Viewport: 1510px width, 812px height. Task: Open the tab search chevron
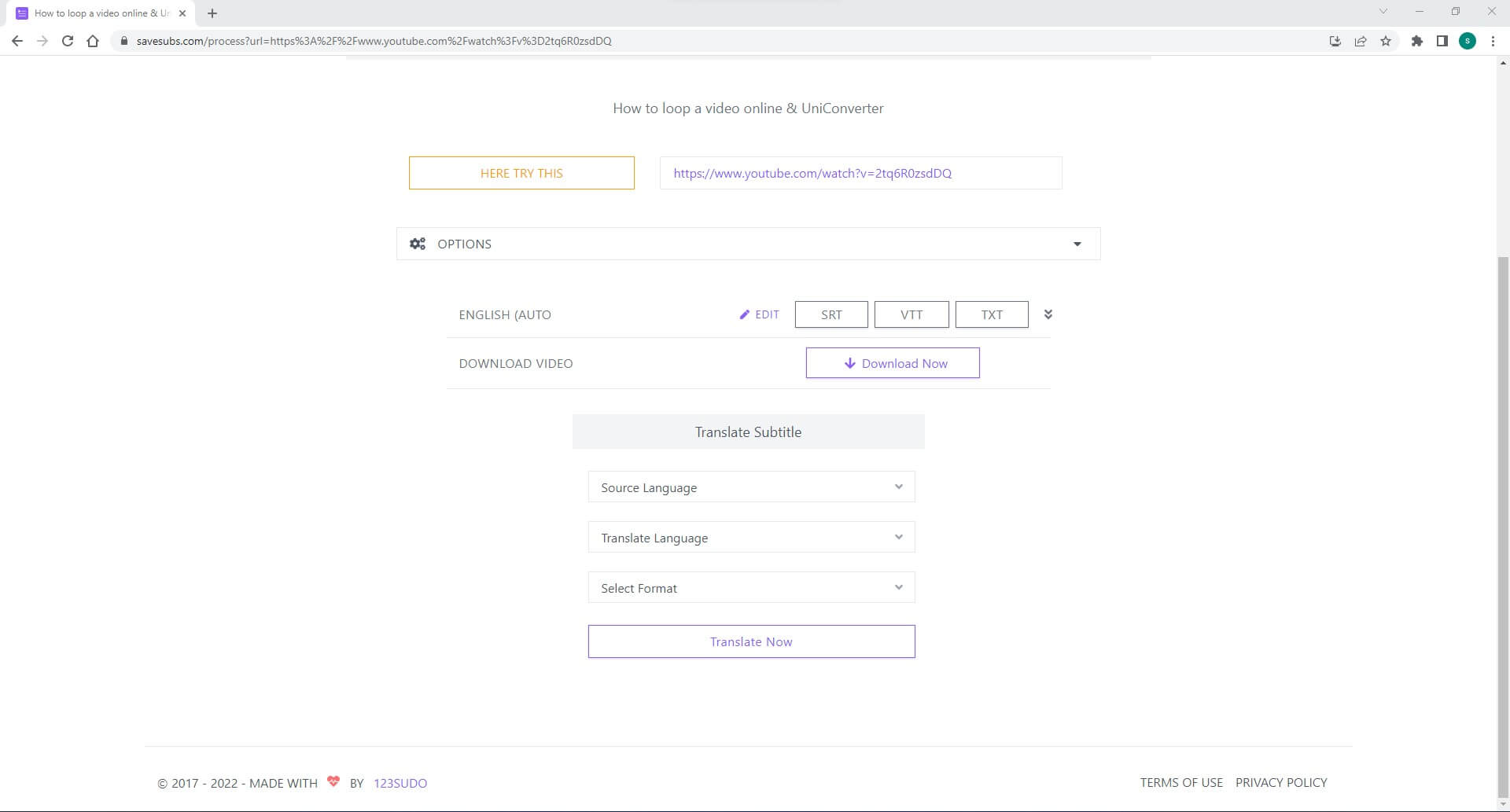pyautogui.click(x=1383, y=12)
